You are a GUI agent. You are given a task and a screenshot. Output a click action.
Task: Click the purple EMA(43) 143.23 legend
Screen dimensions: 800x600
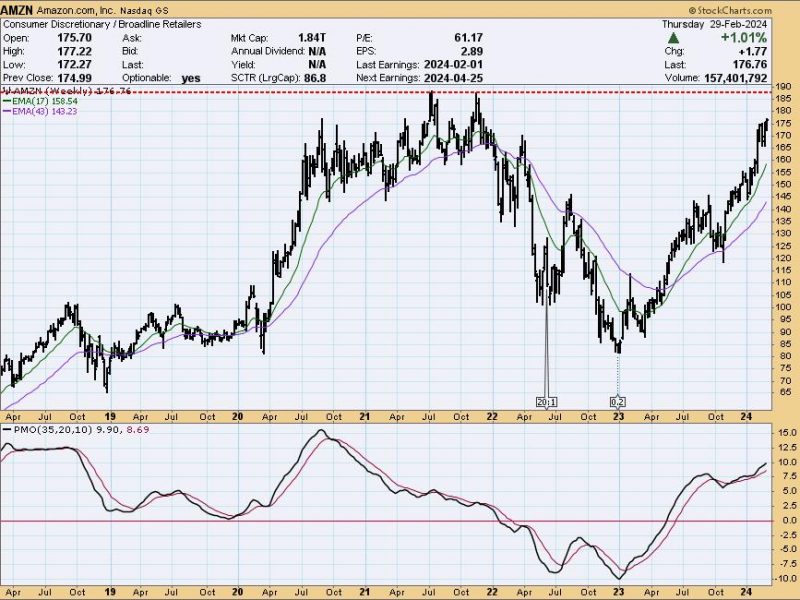tap(40, 111)
